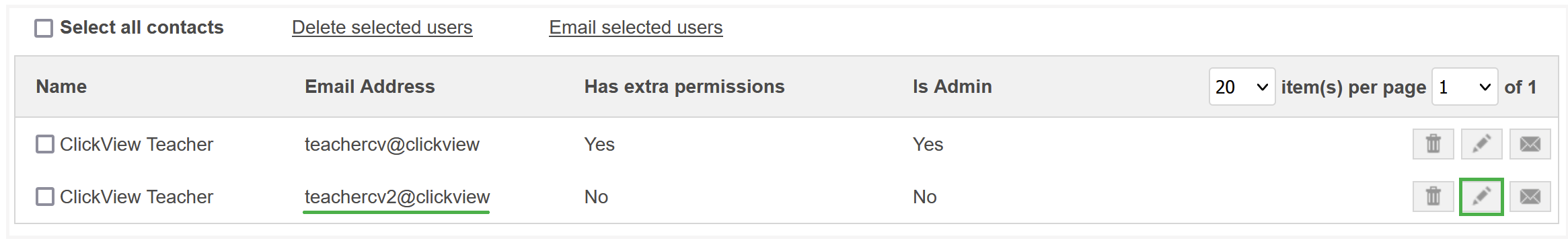Delete teachercv2@clickview user with trash icon
Screen dimensions: 1568x247
tap(1433, 197)
